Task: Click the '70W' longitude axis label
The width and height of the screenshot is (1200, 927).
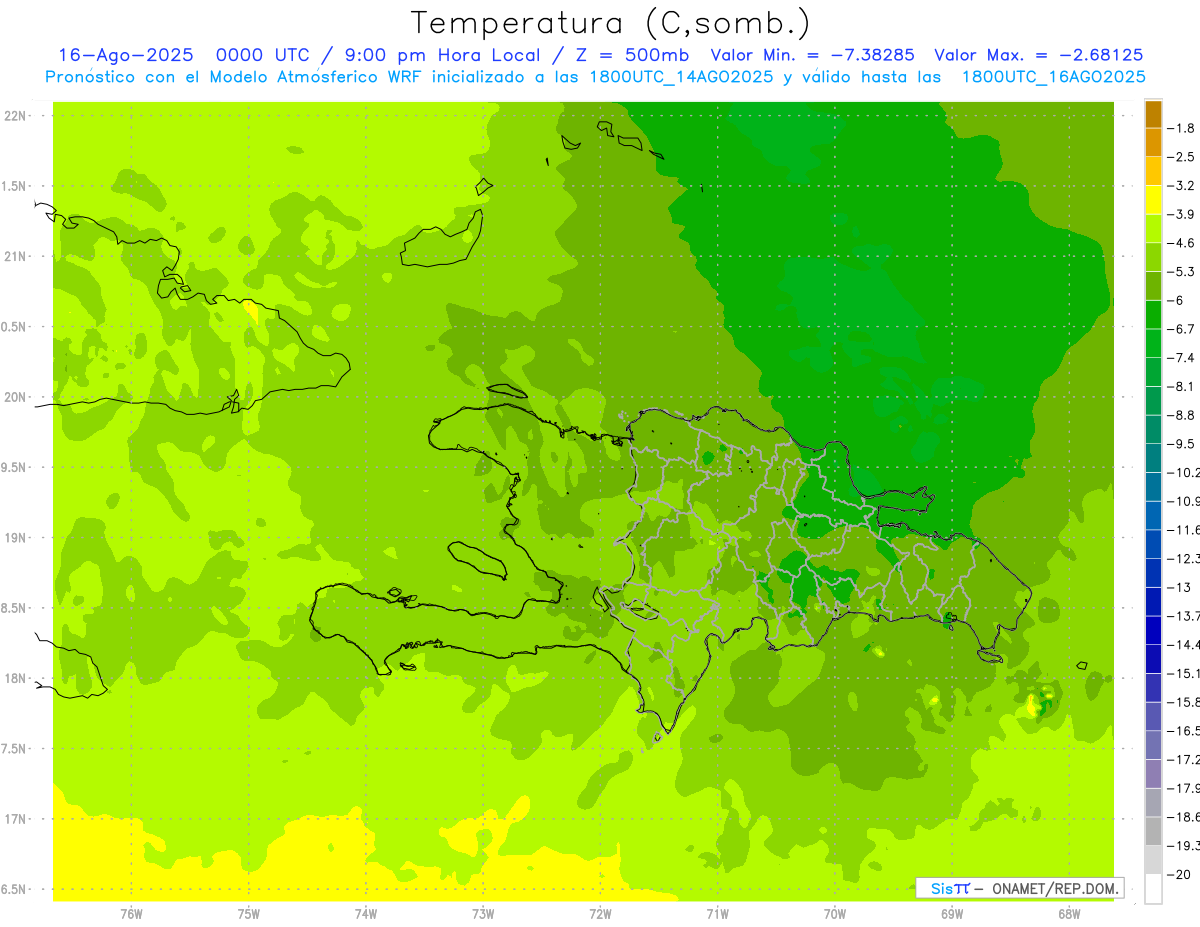Action: 835,914
